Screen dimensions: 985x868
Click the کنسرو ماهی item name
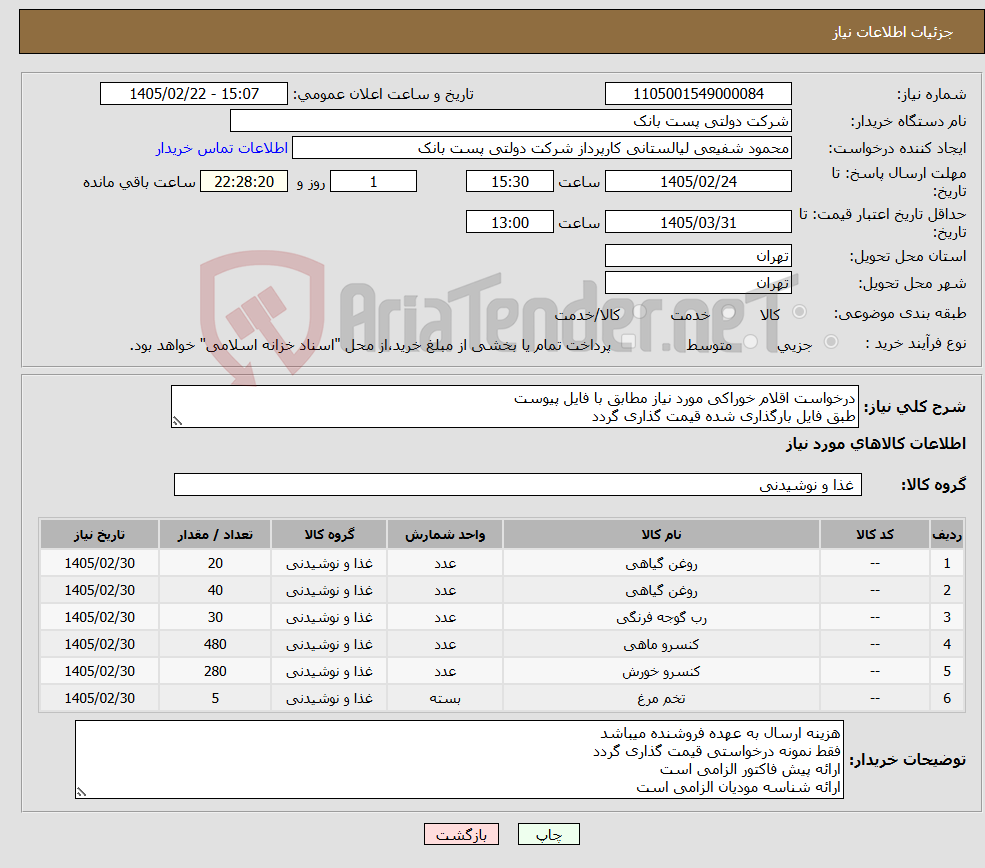click(661, 644)
